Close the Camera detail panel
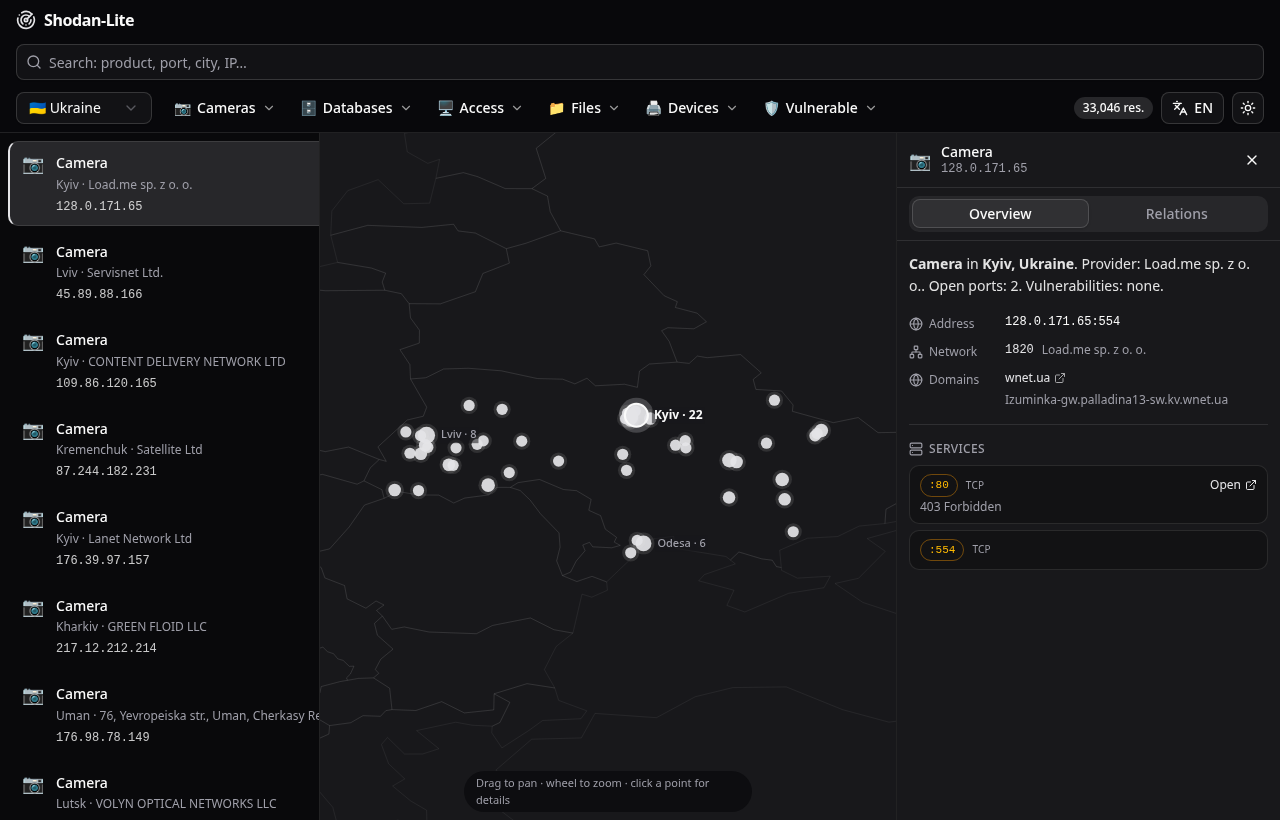The width and height of the screenshot is (1280, 820). (x=1252, y=160)
